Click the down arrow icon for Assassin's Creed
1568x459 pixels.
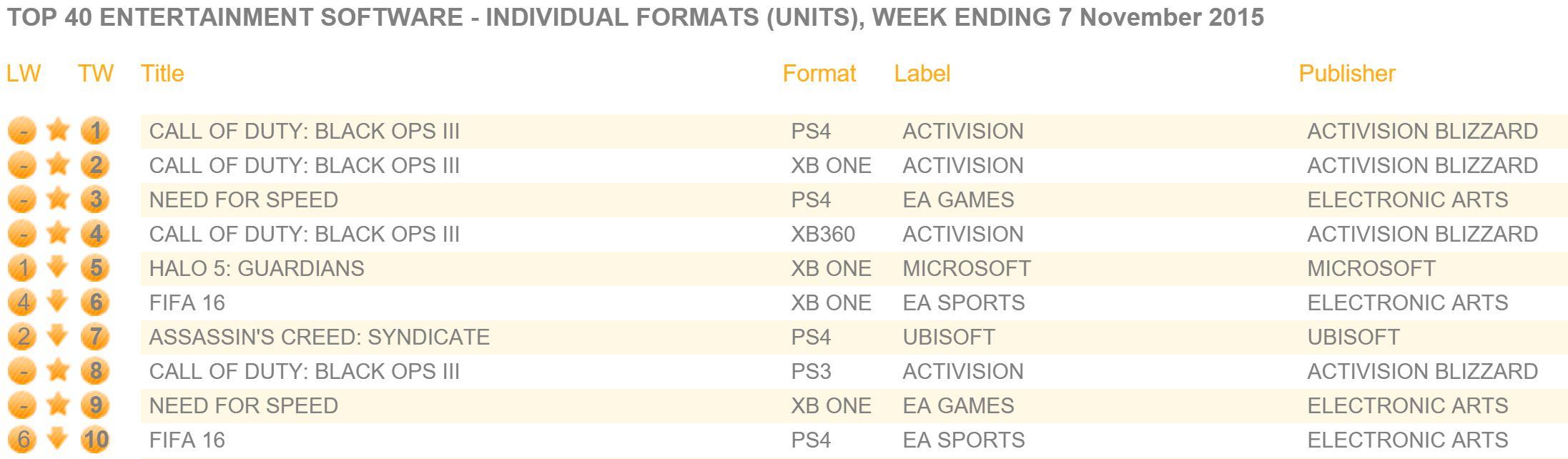tap(58, 337)
